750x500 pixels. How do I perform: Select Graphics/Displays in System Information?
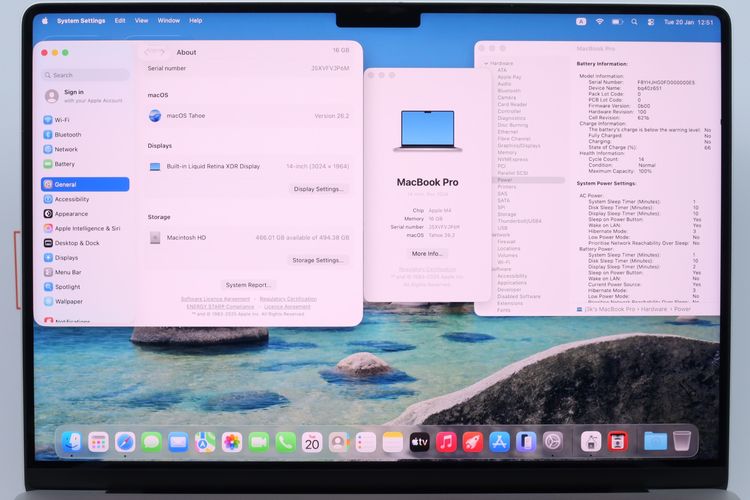click(519, 146)
